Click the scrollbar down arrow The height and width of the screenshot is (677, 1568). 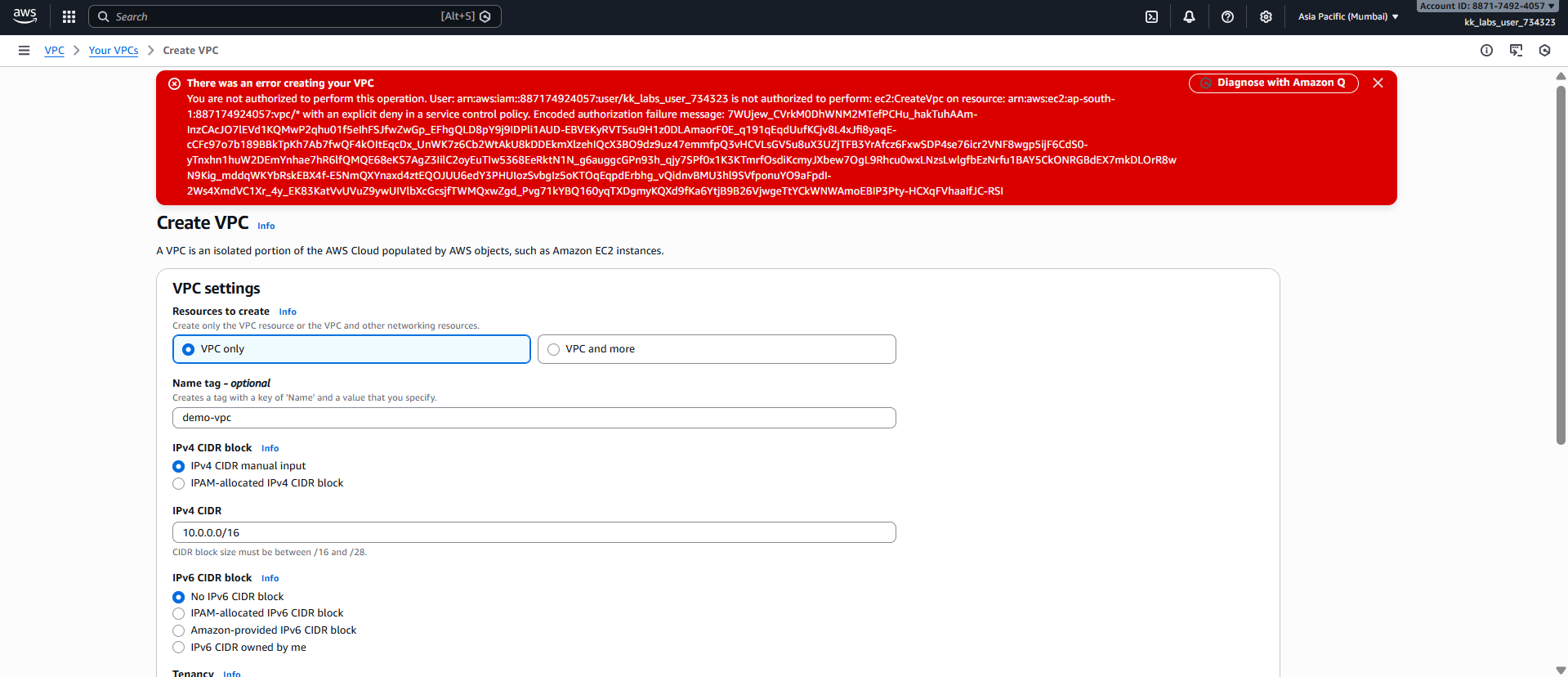[1561, 670]
